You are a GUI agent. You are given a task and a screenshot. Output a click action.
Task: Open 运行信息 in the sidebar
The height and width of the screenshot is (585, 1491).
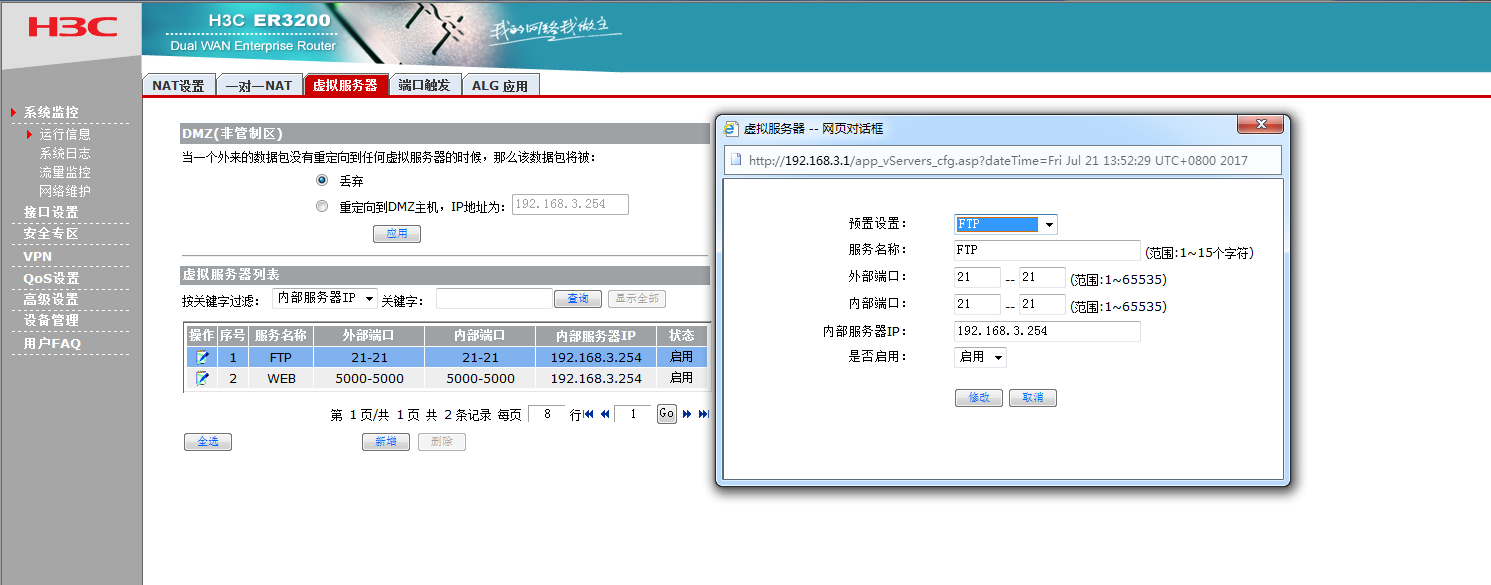point(65,134)
